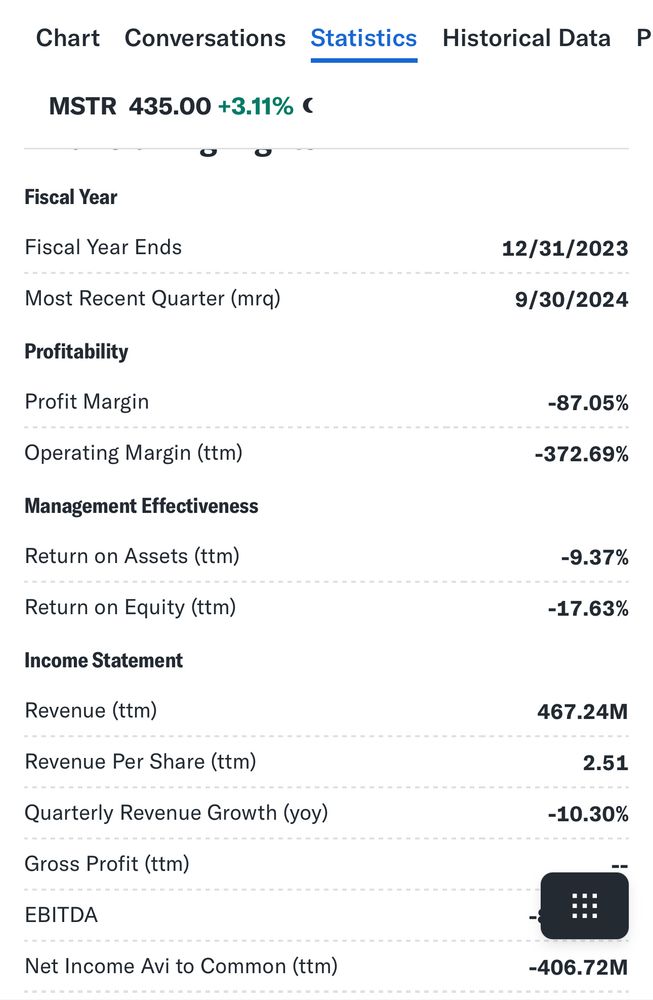Screen dimensions: 653x1000
Task: Select the Gross Profit (ttm) label
Action: tap(107, 864)
